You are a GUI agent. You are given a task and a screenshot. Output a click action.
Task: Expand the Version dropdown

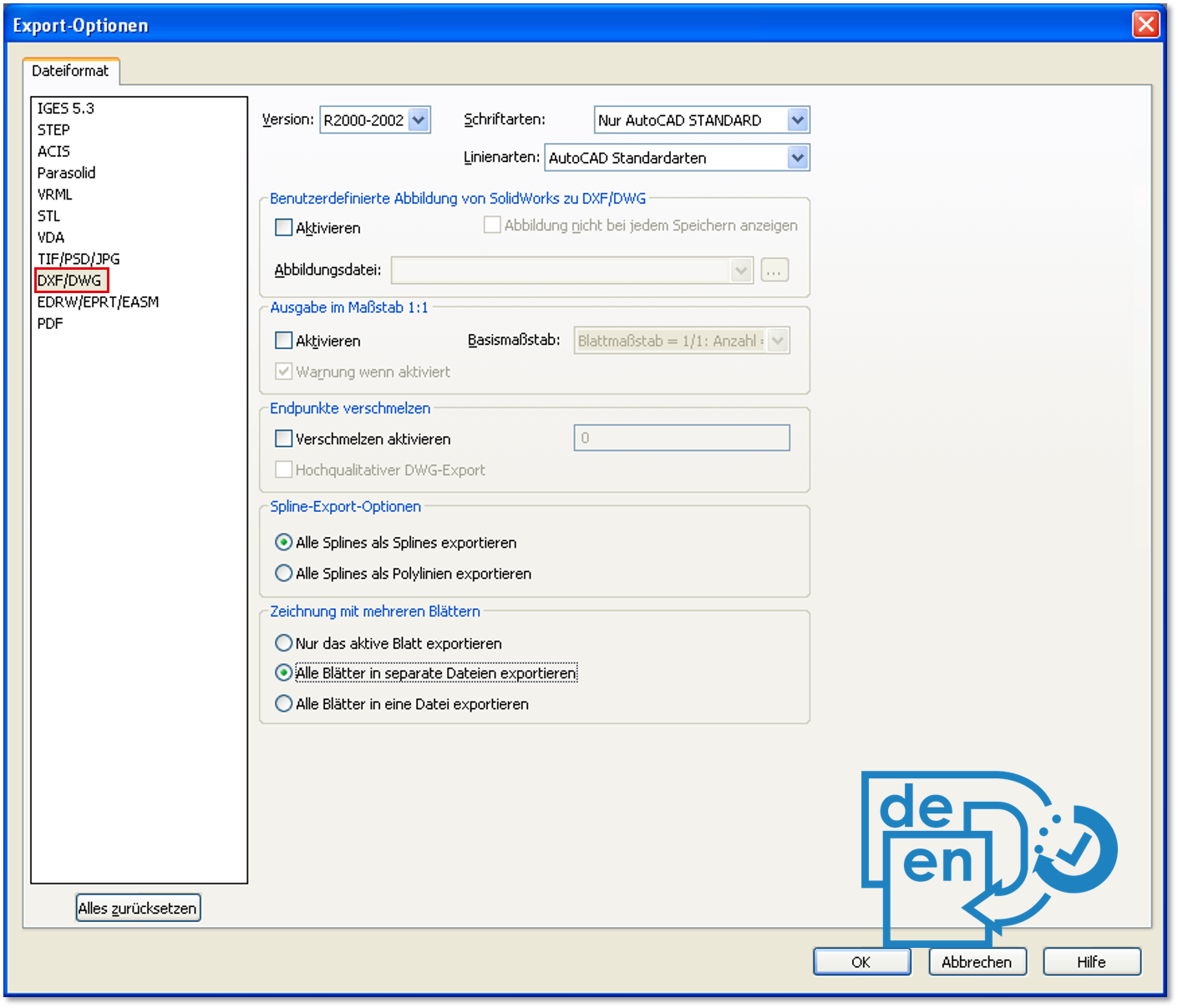coord(419,120)
